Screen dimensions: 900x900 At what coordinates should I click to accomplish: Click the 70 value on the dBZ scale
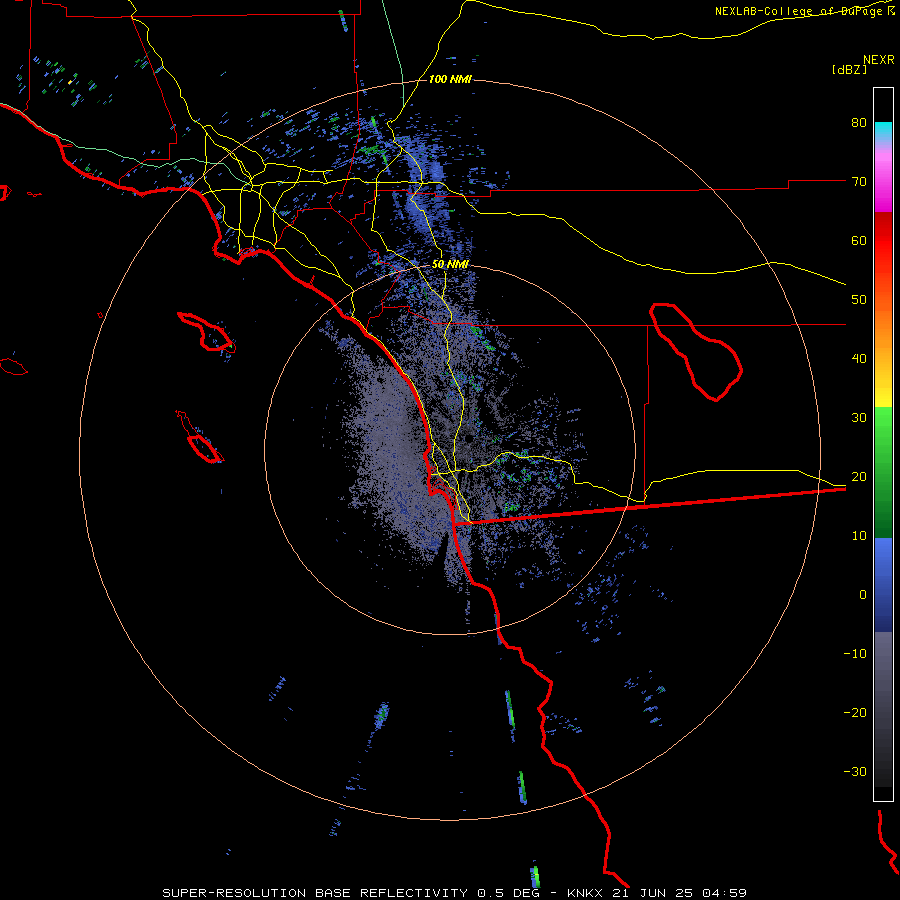[x=859, y=181]
